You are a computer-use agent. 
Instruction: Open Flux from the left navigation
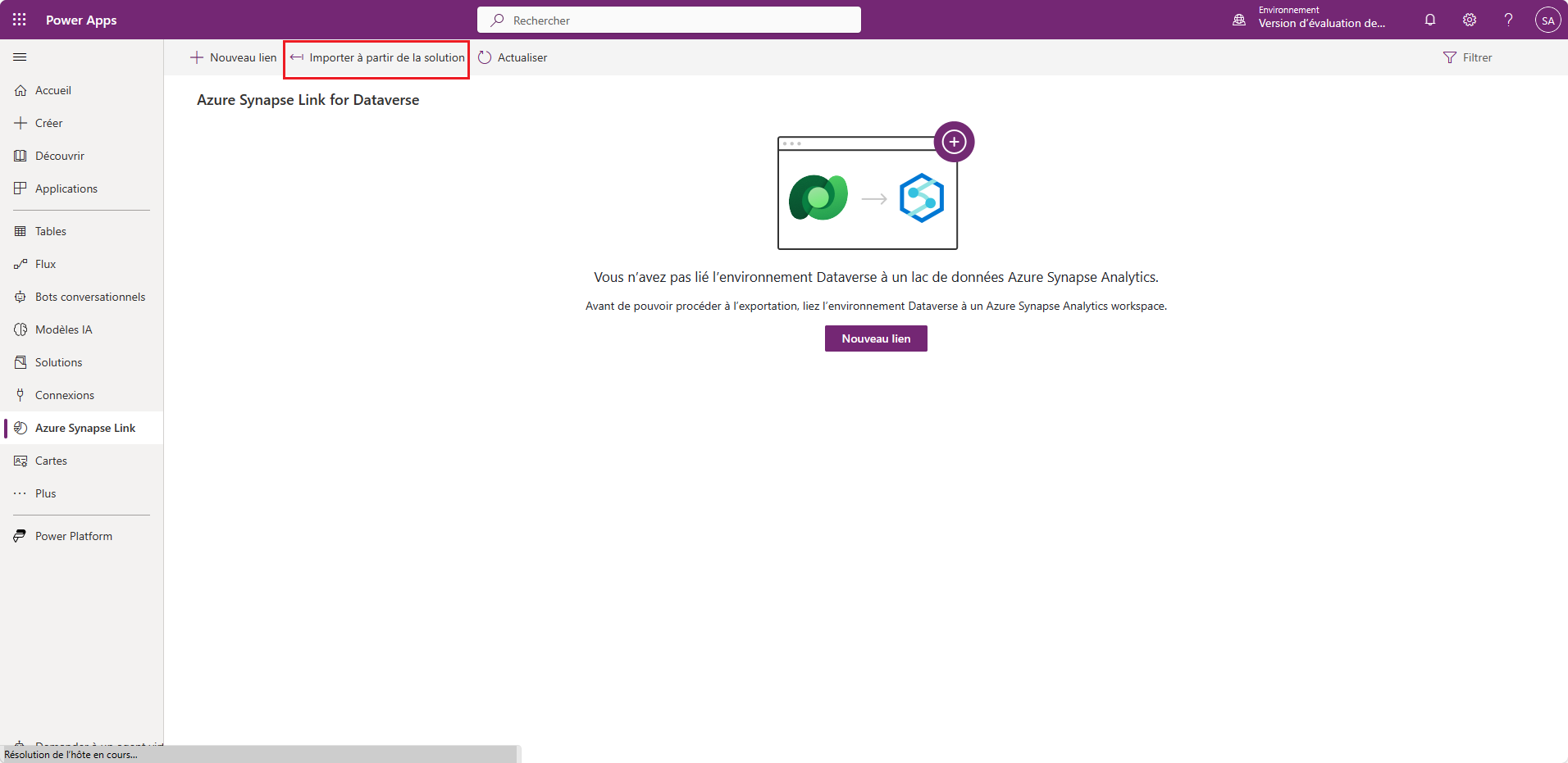[45, 264]
